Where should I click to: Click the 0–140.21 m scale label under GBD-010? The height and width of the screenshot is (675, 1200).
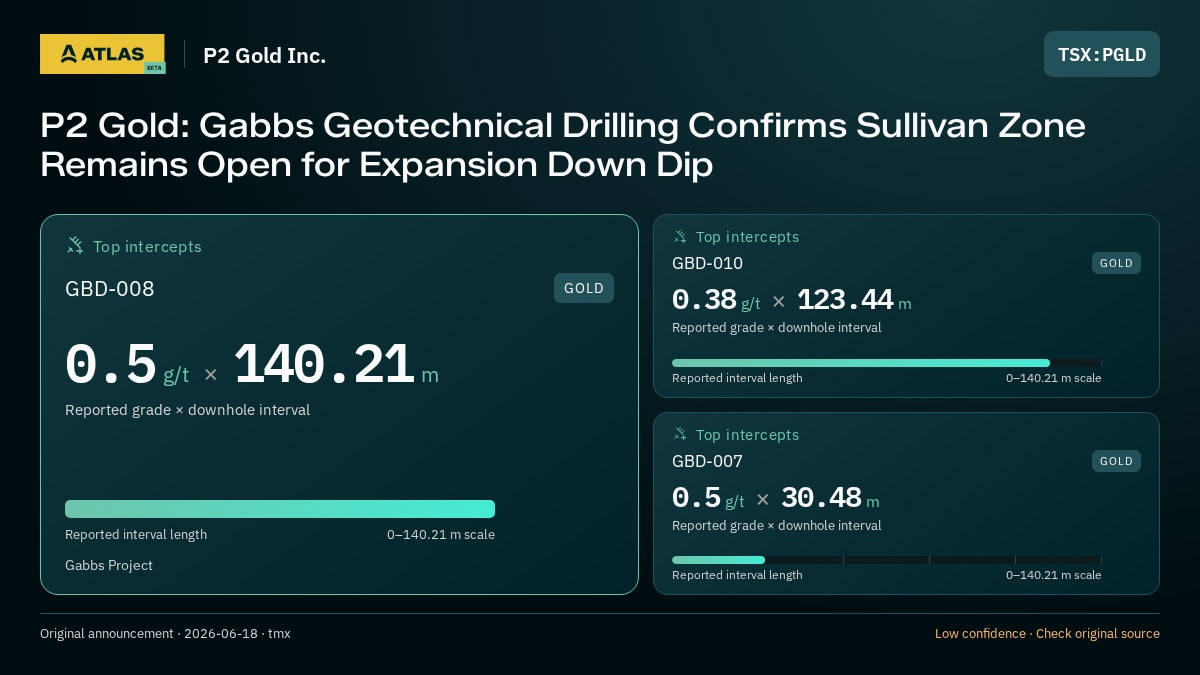1054,378
